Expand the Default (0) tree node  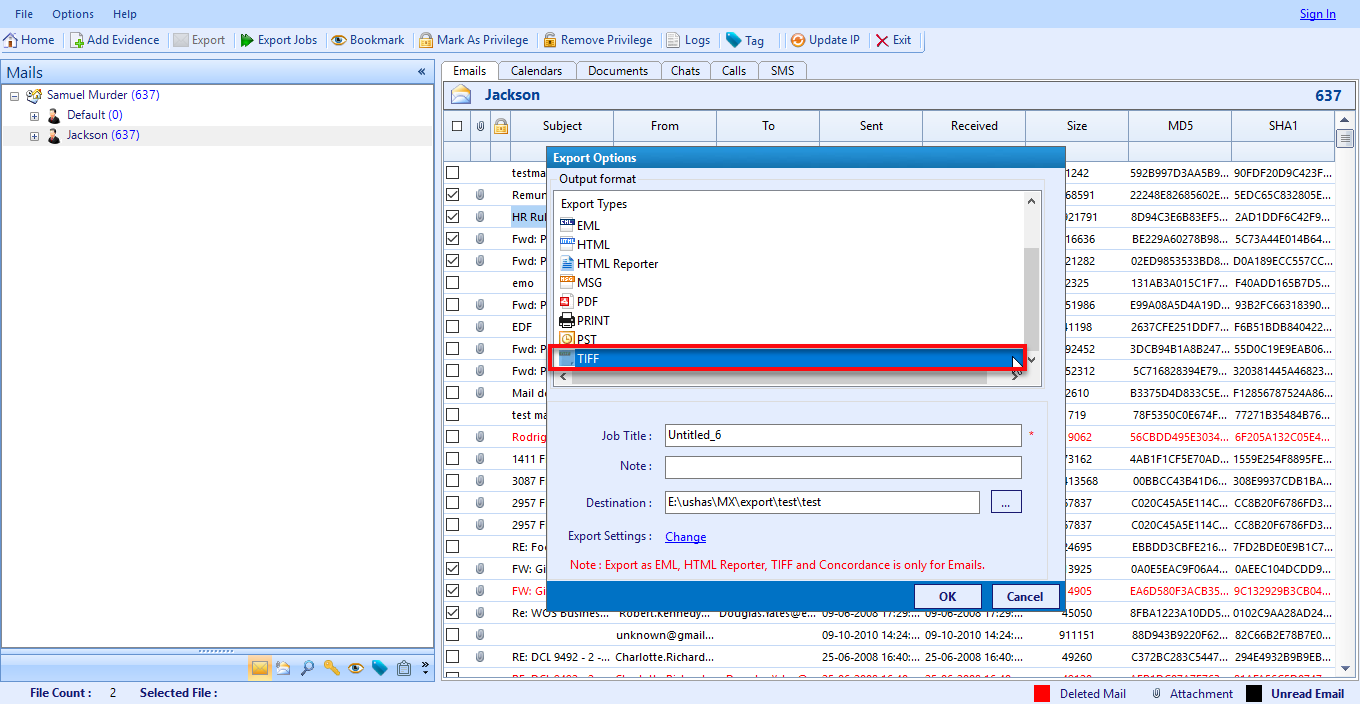[34, 116]
